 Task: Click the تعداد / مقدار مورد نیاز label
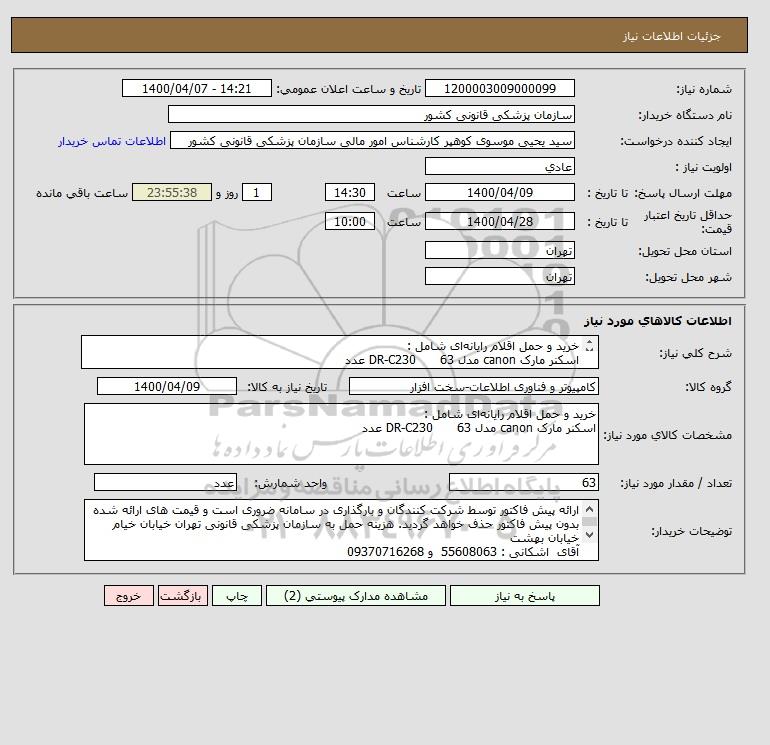(676, 483)
